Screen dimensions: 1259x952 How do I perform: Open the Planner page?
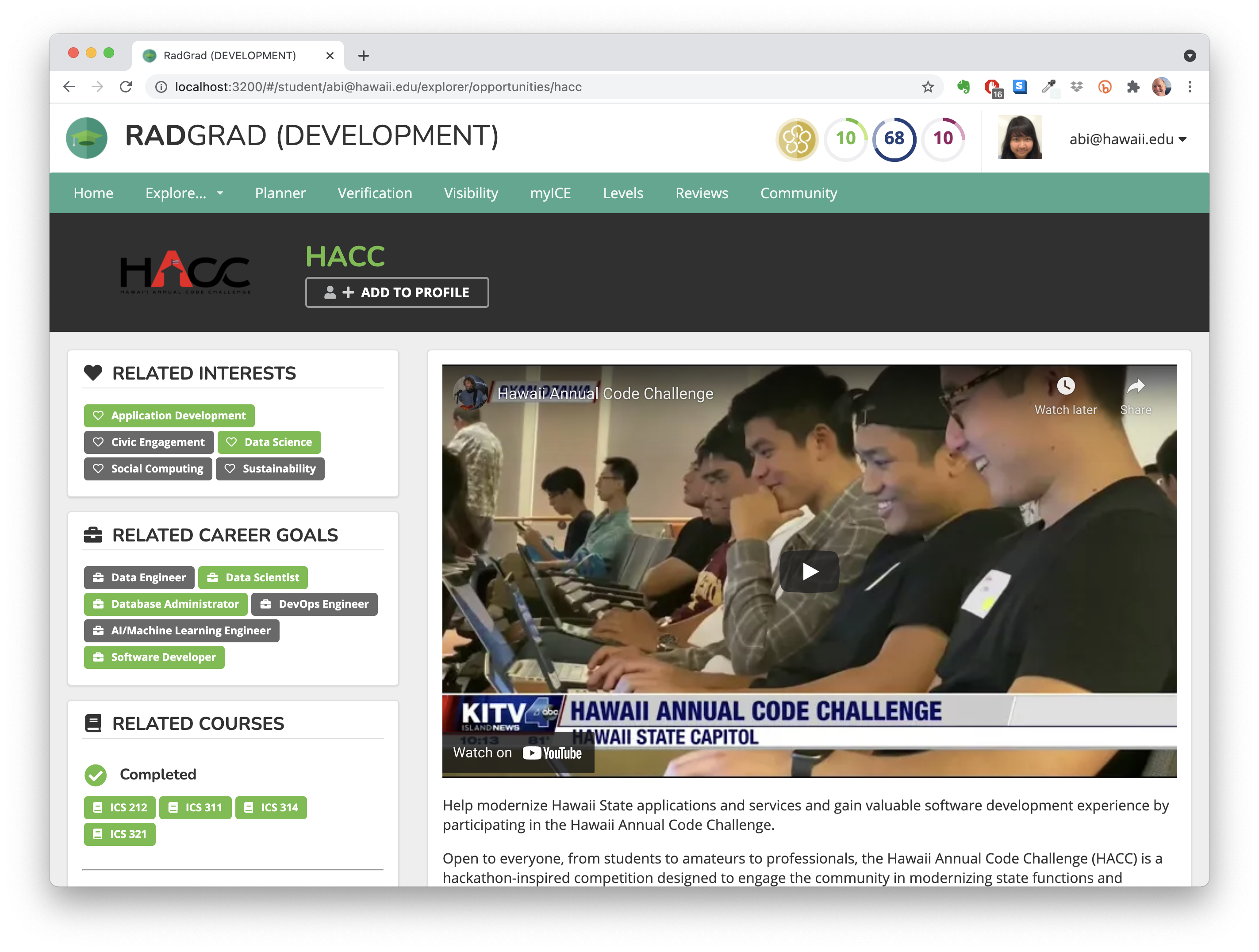[280, 193]
